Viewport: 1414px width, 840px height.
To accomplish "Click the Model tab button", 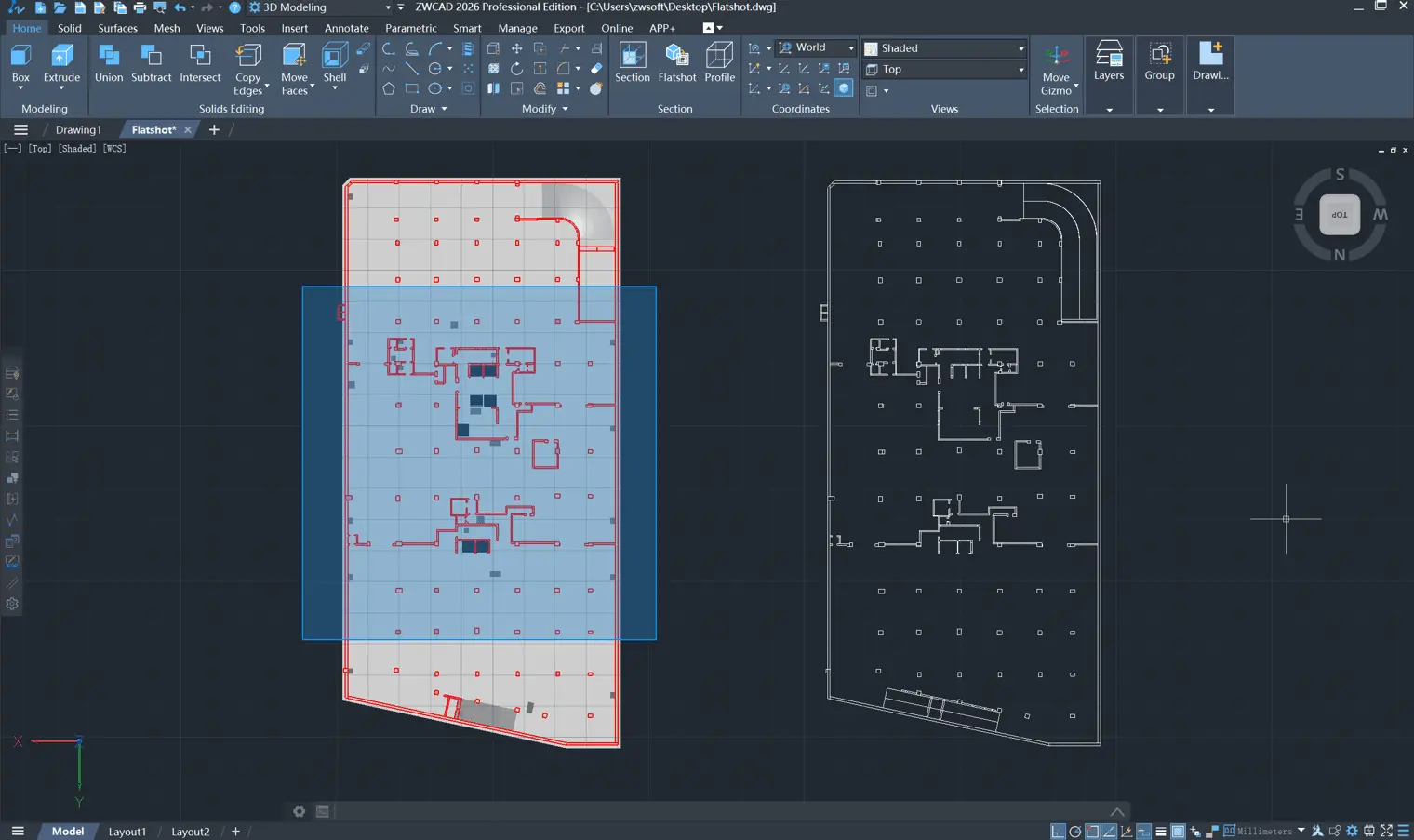I will pyautogui.click(x=67, y=832).
